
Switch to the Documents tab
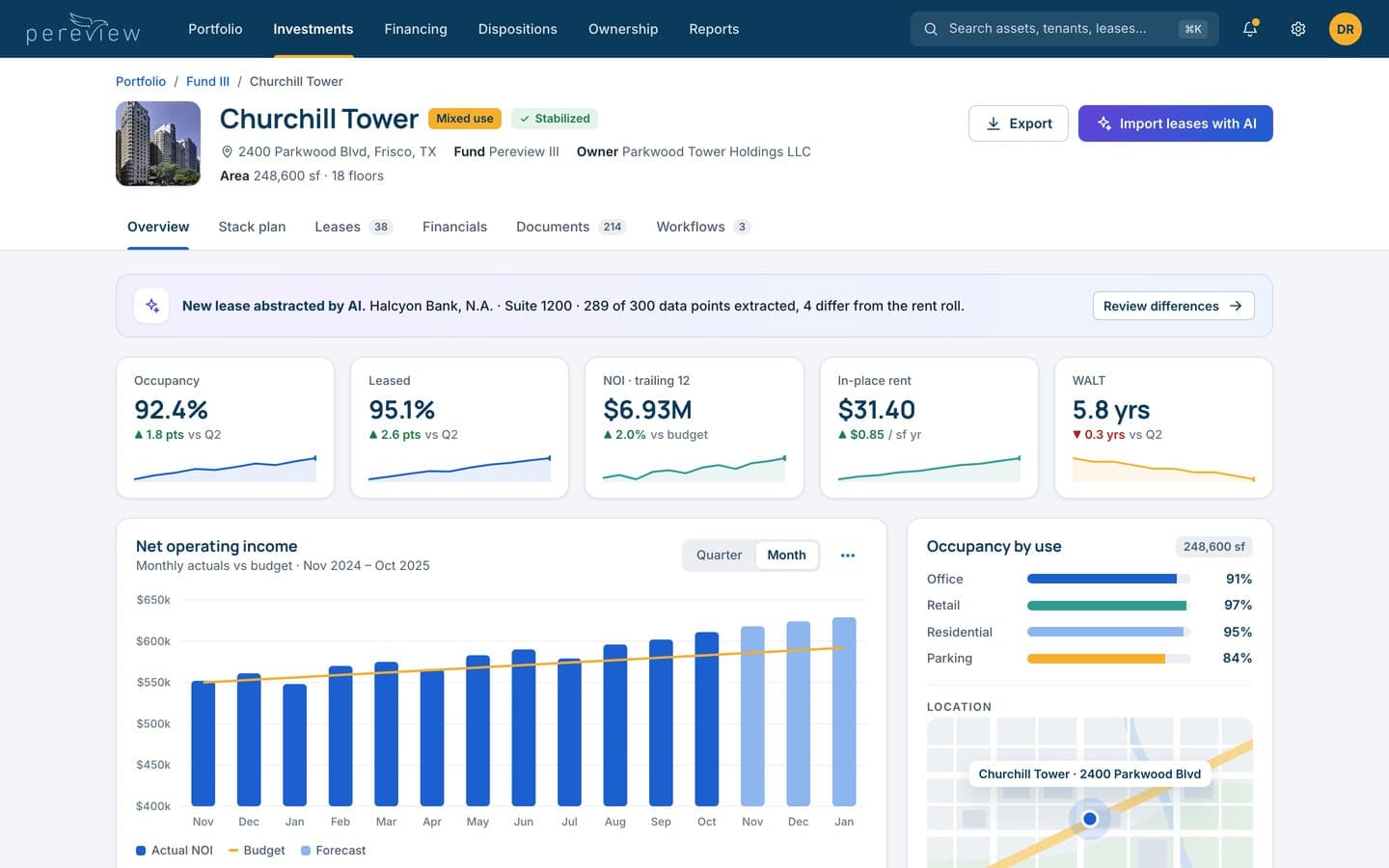pyautogui.click(x=571, y=227)
